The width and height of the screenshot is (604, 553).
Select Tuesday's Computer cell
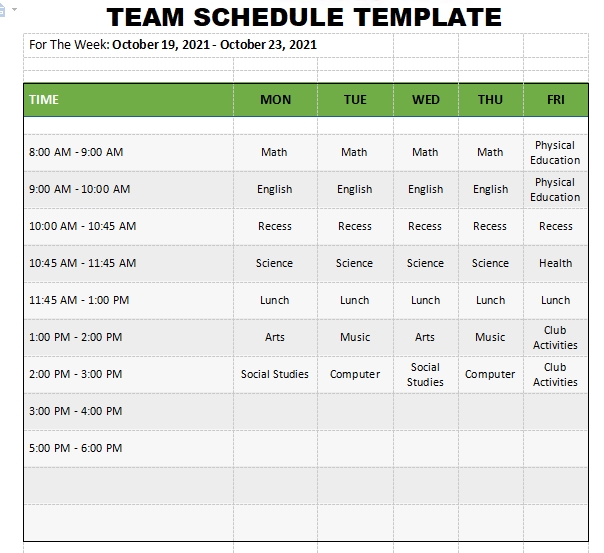pyautogui.click(x=355, y=374)
